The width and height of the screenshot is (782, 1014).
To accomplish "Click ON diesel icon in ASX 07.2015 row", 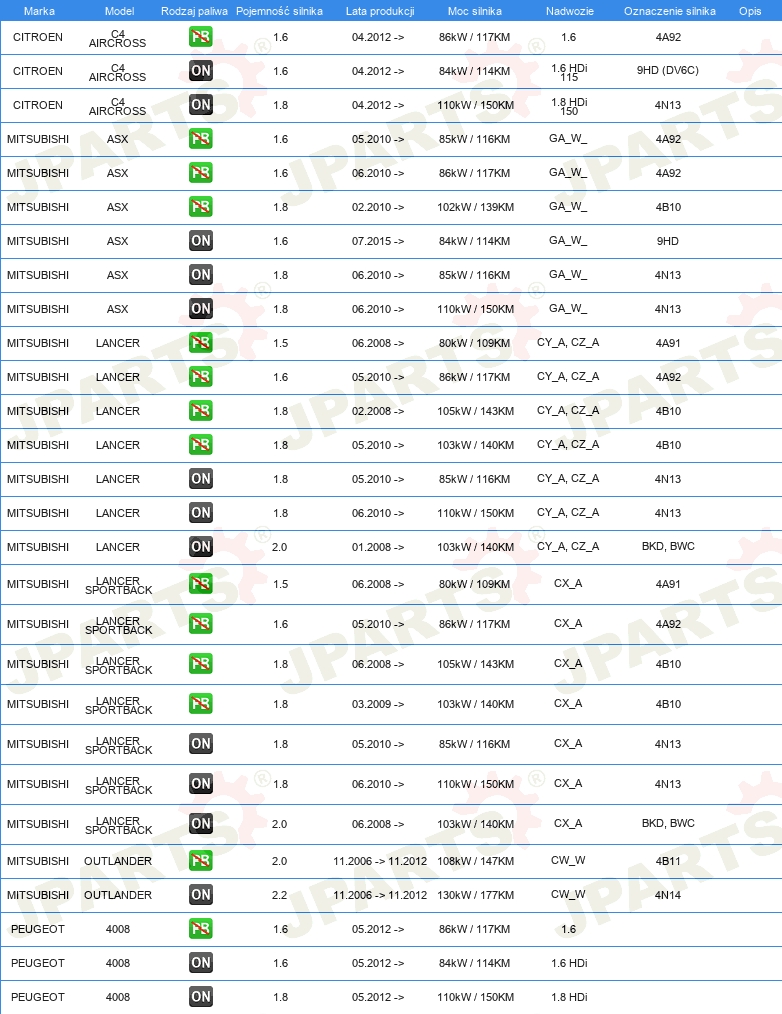I will pos(201,241).
